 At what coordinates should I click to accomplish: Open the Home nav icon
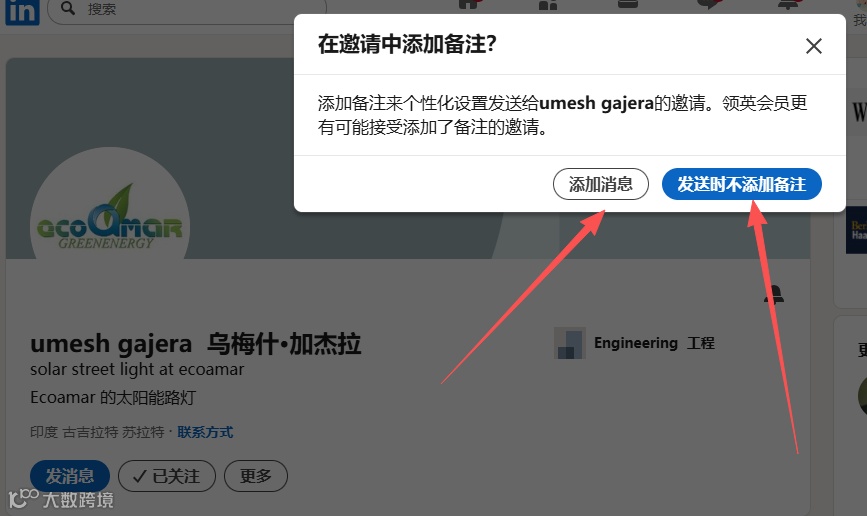pos(469,4)
